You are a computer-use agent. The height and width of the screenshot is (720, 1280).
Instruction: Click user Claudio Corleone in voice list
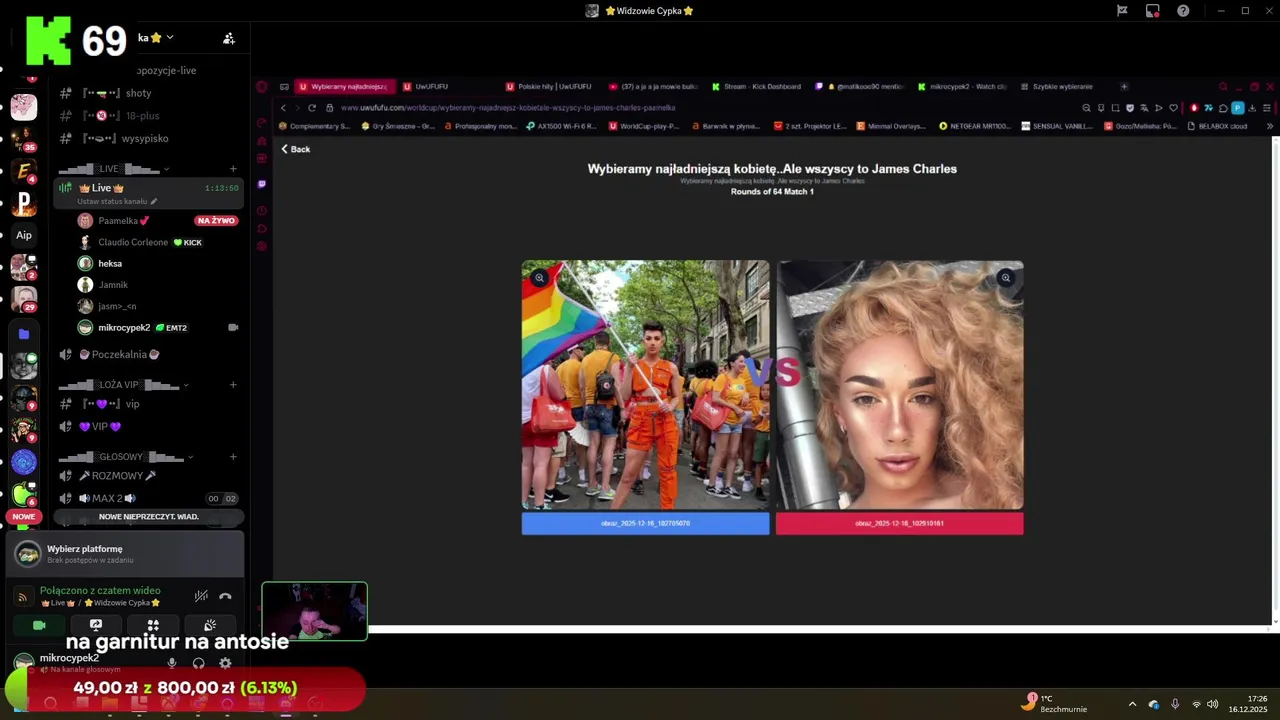pos(133,242)
